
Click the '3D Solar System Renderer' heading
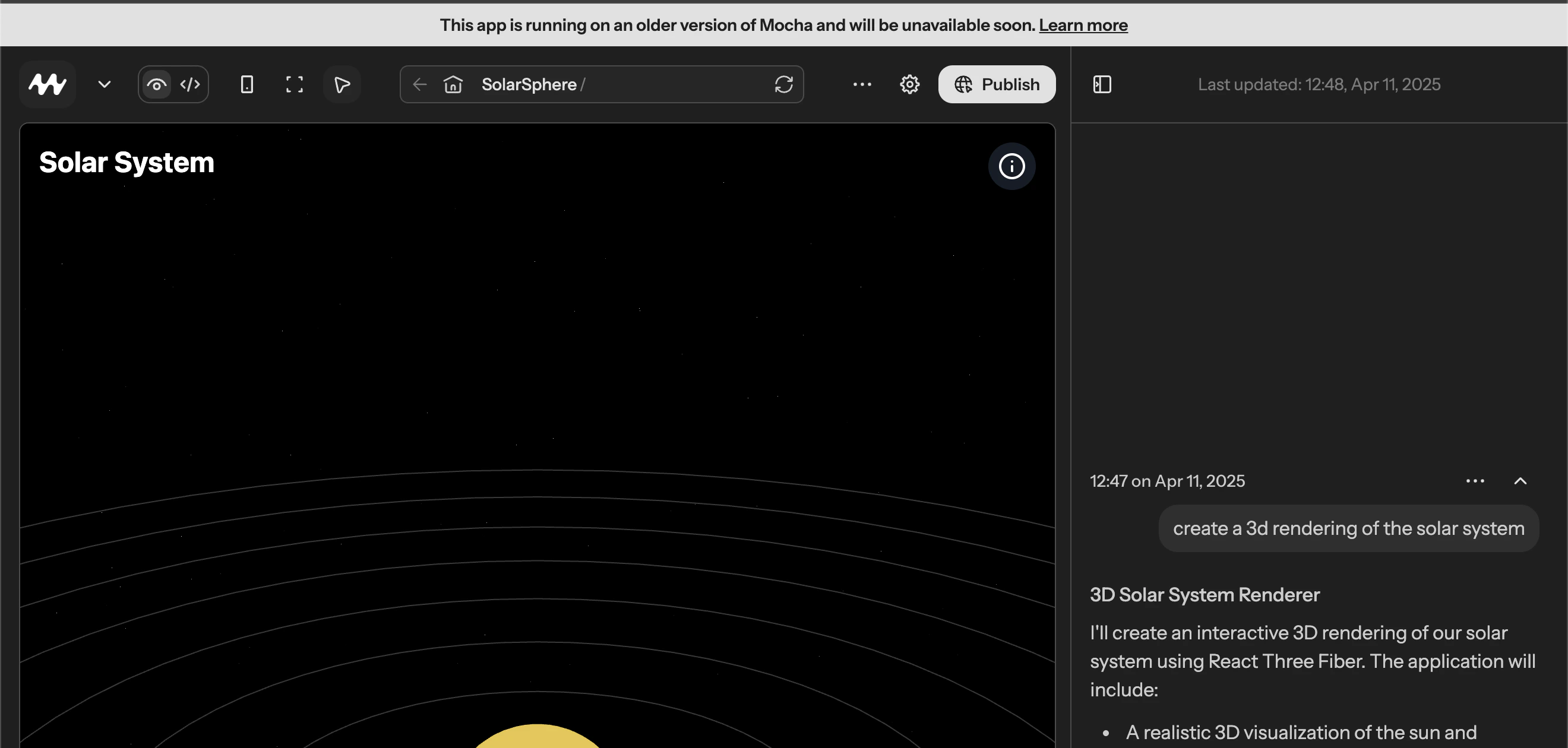(x=1205, y=595)
